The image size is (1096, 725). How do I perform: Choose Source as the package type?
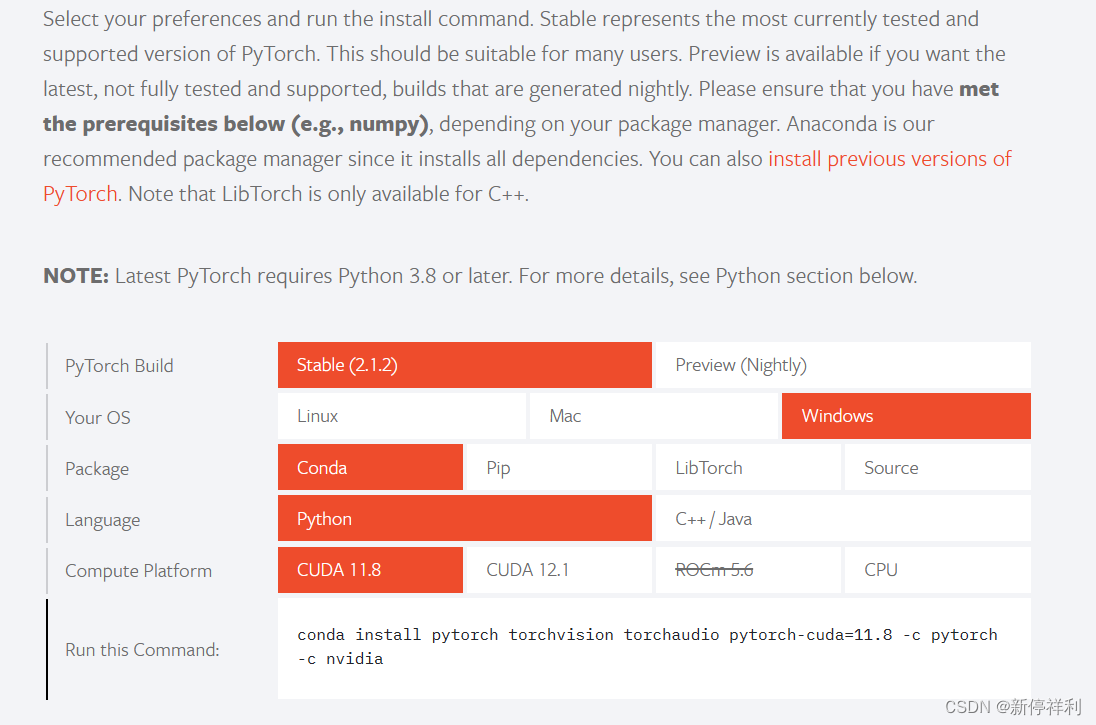pos(936,467)
